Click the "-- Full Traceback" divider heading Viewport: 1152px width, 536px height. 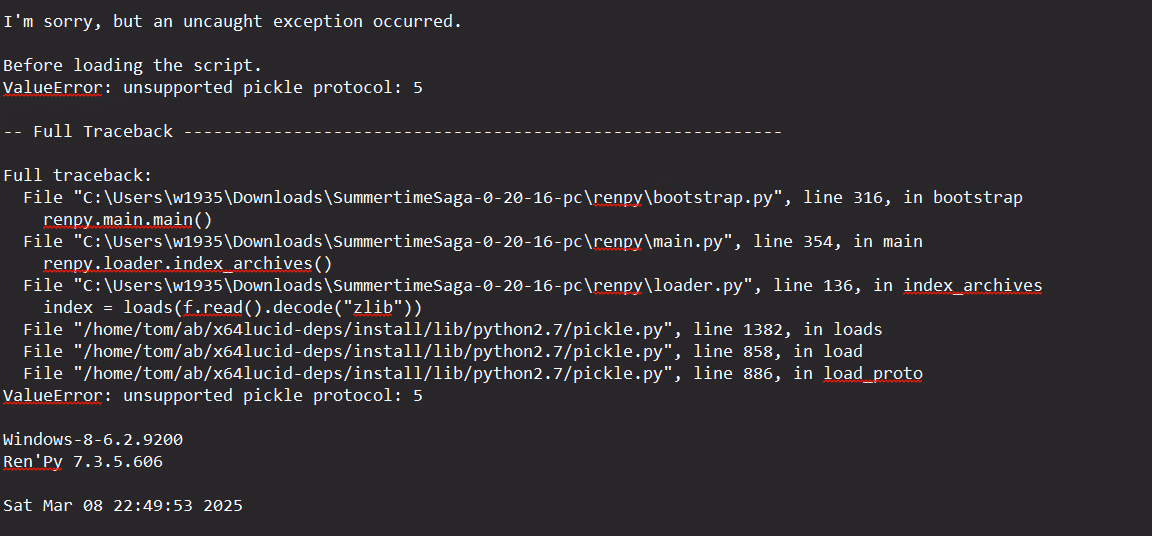pyautogui.click(x=88, y=131)
